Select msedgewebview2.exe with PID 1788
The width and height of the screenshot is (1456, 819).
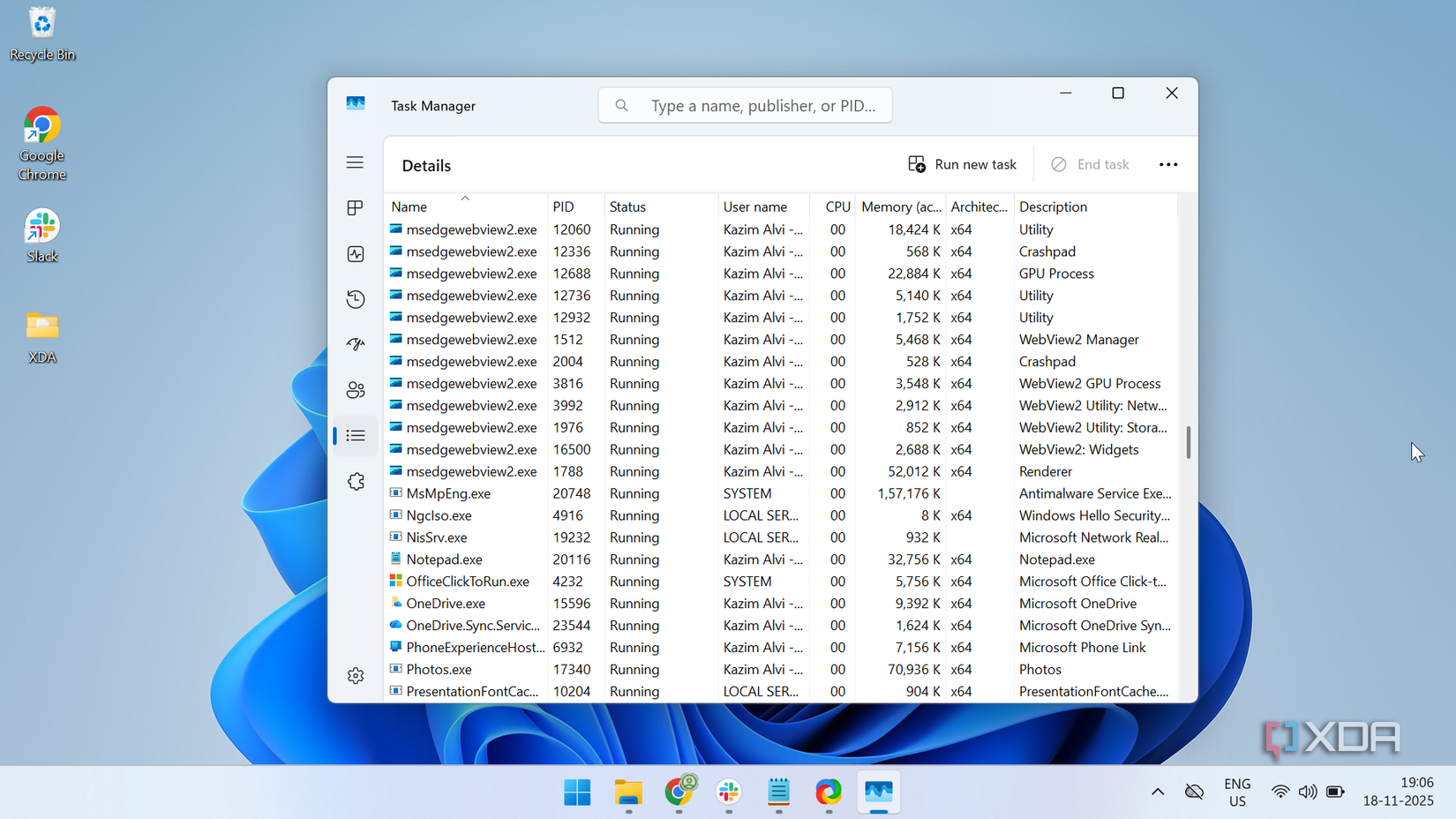click(781, 471)
